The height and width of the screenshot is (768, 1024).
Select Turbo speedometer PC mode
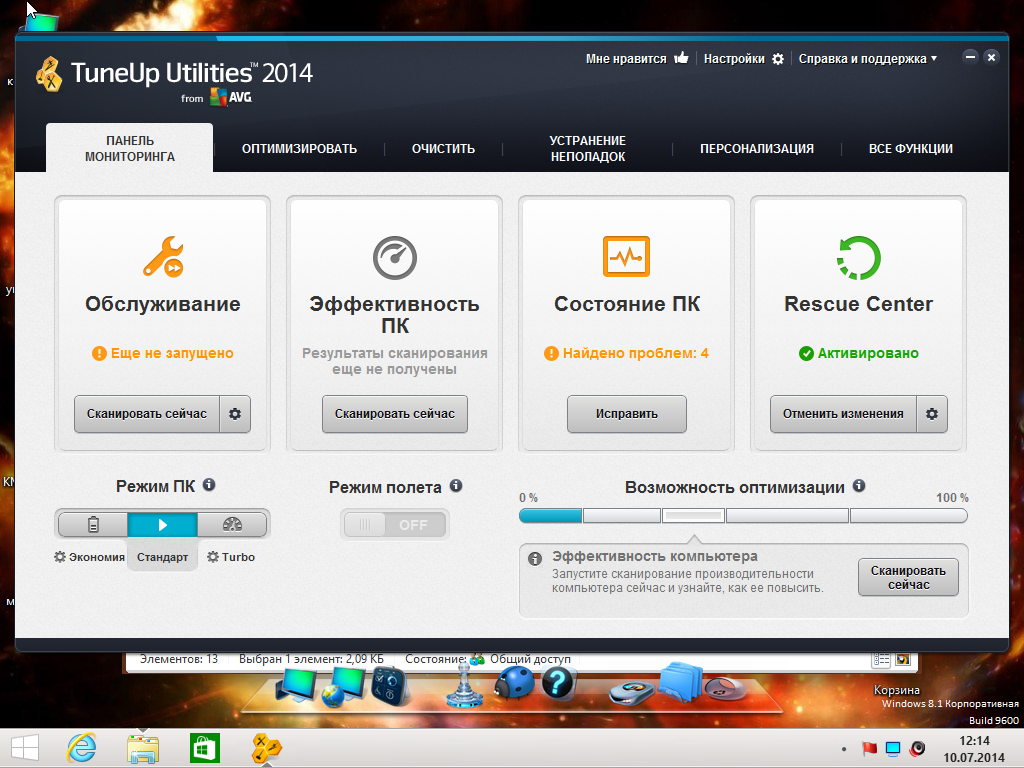[x=232, y=524]
